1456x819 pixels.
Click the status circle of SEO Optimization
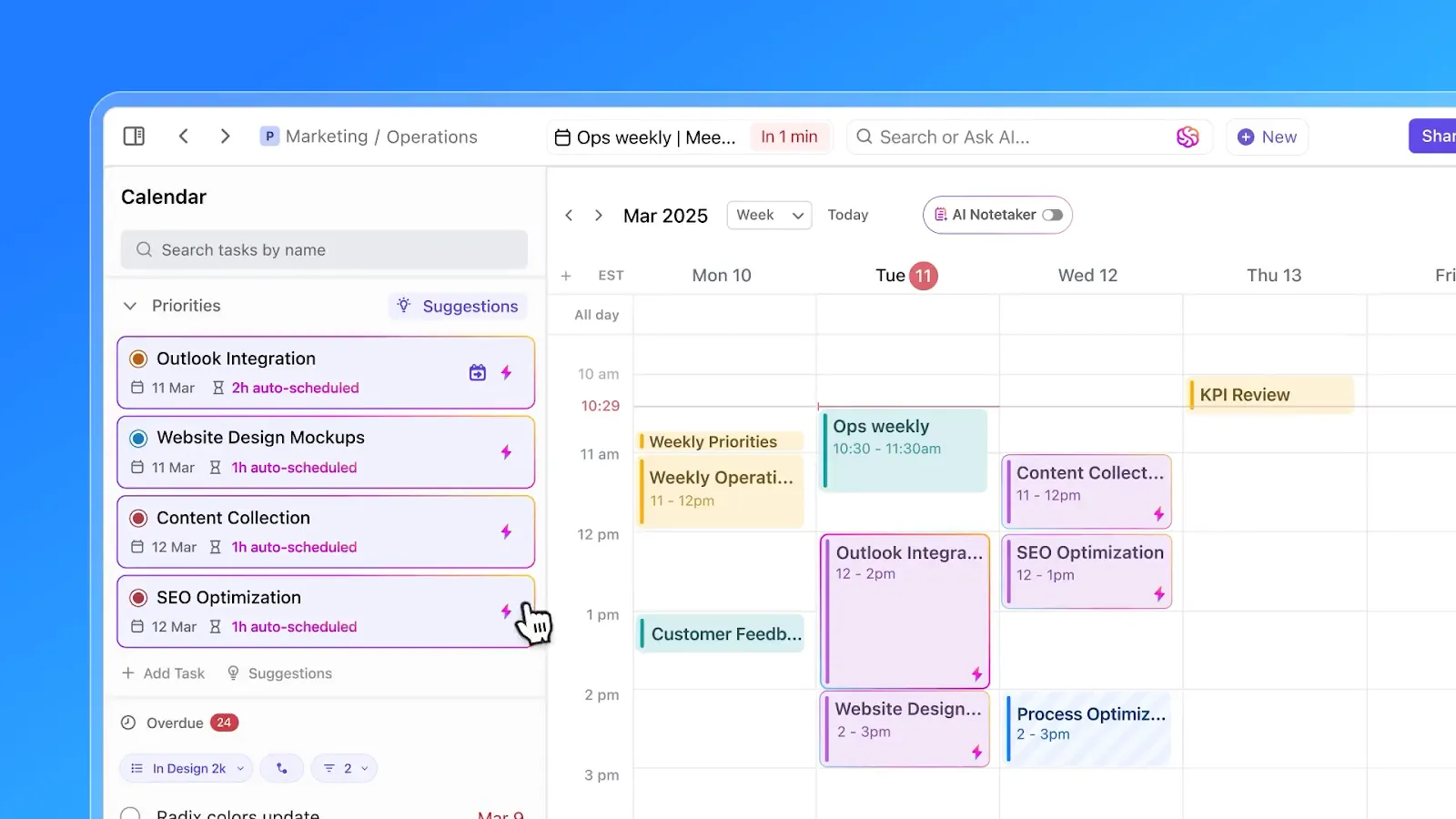tap(138, 598)
